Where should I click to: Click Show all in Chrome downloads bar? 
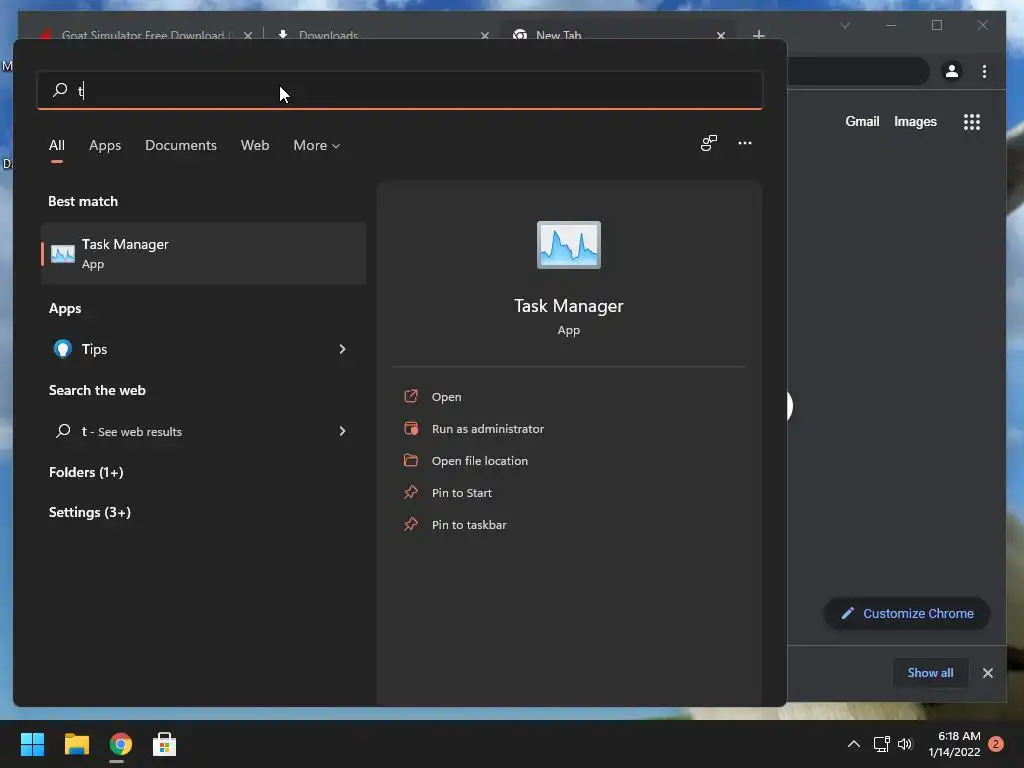pos(930,673)
